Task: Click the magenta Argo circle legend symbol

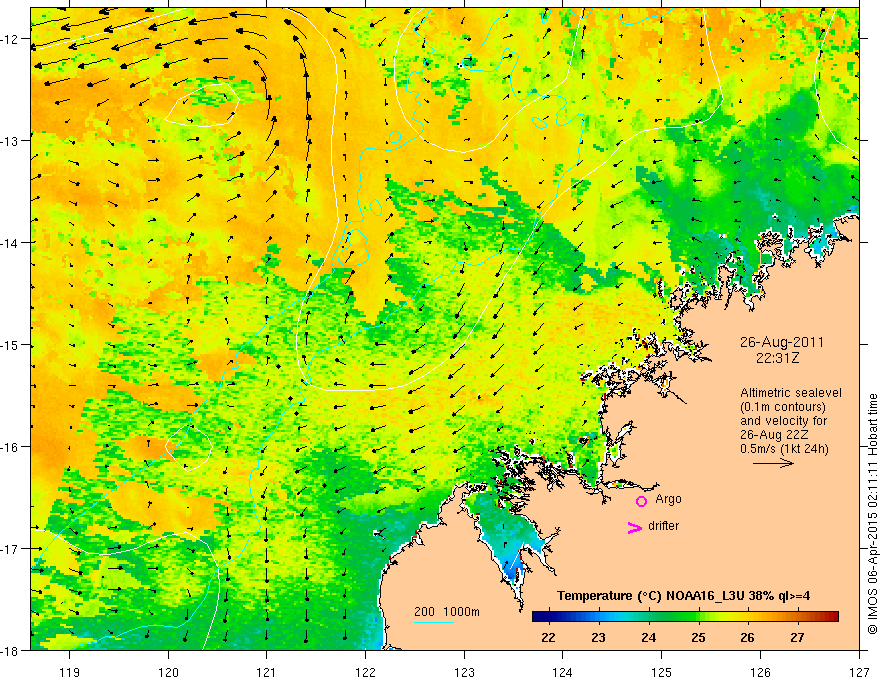Action: pos(641,501)
